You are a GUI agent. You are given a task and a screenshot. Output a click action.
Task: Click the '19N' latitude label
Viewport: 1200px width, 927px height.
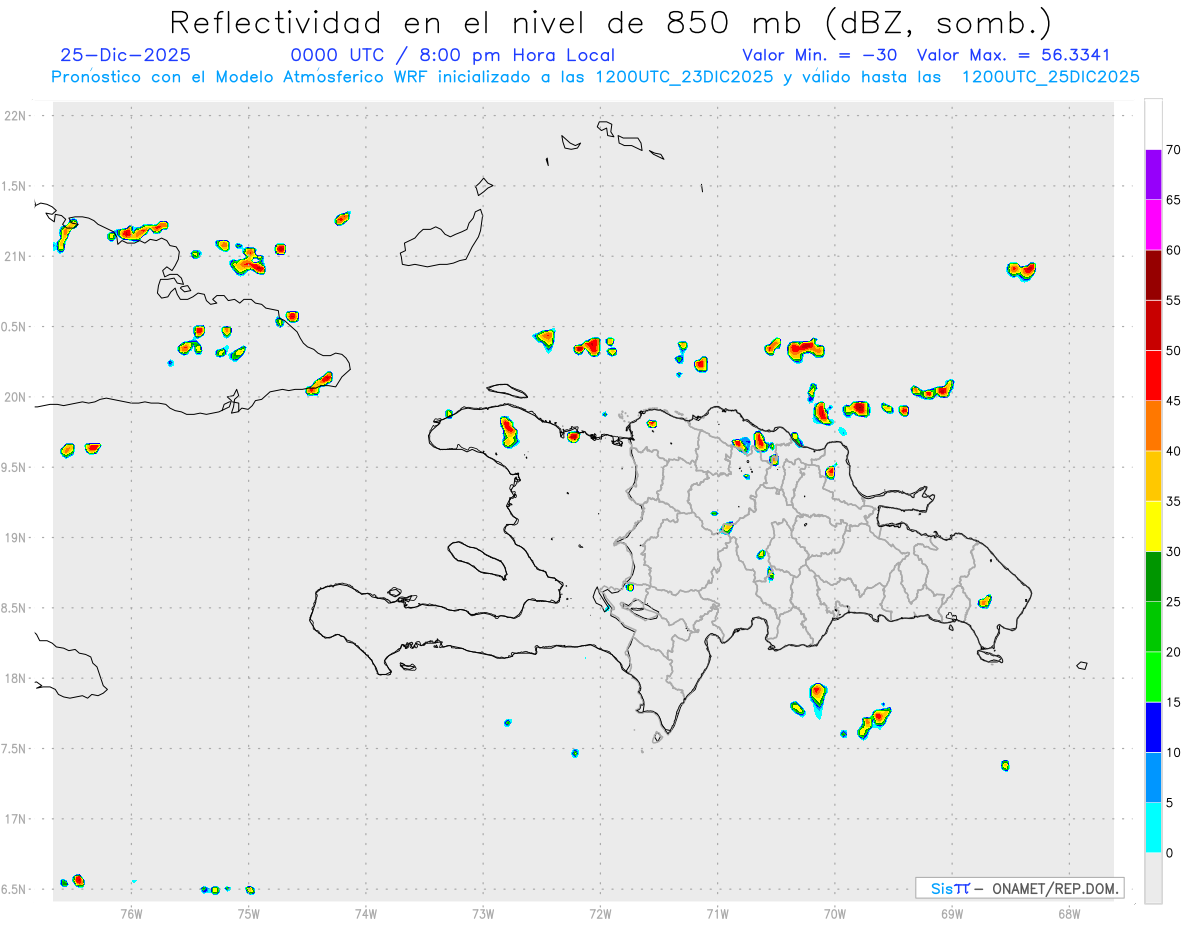tap(16, 538)
